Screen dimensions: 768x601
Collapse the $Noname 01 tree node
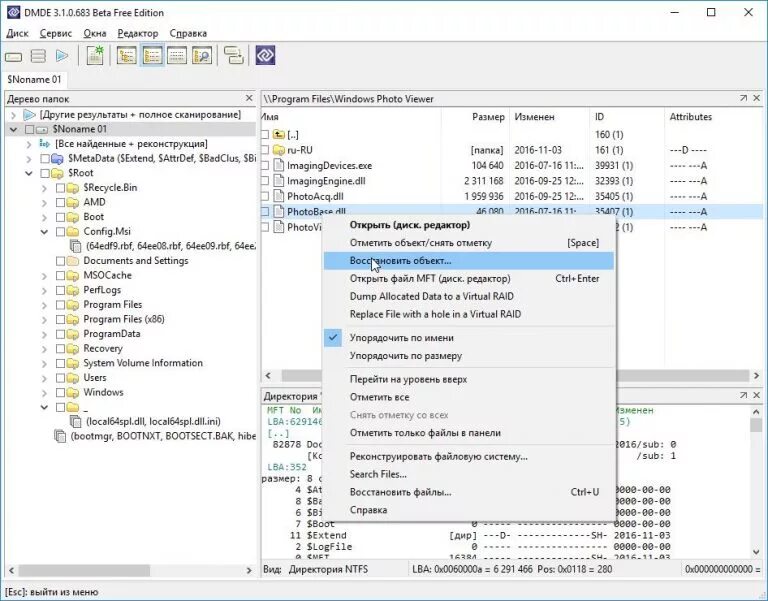click(x=14, y=129)
